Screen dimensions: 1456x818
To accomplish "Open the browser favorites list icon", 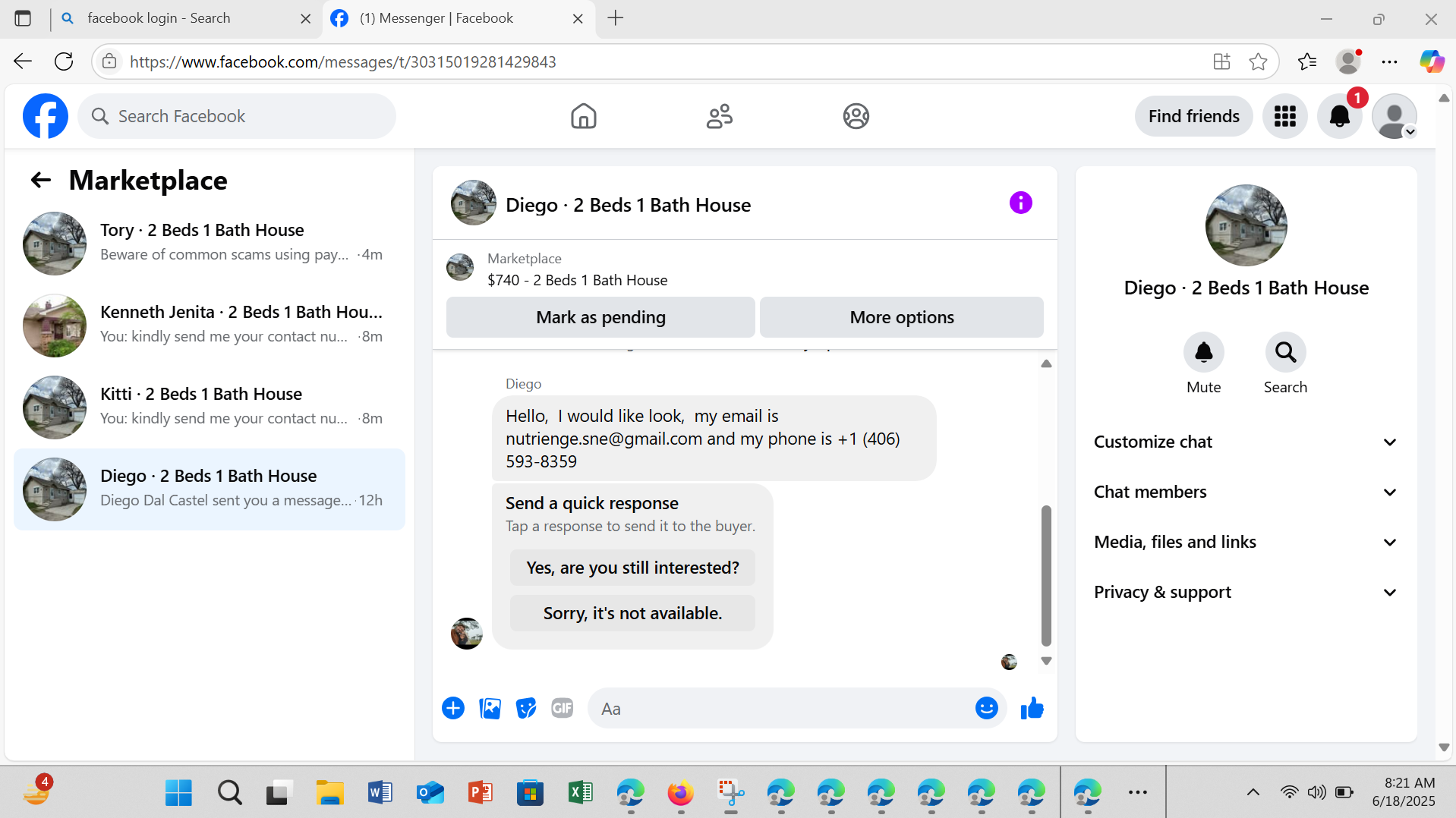I will point(1307,61).
